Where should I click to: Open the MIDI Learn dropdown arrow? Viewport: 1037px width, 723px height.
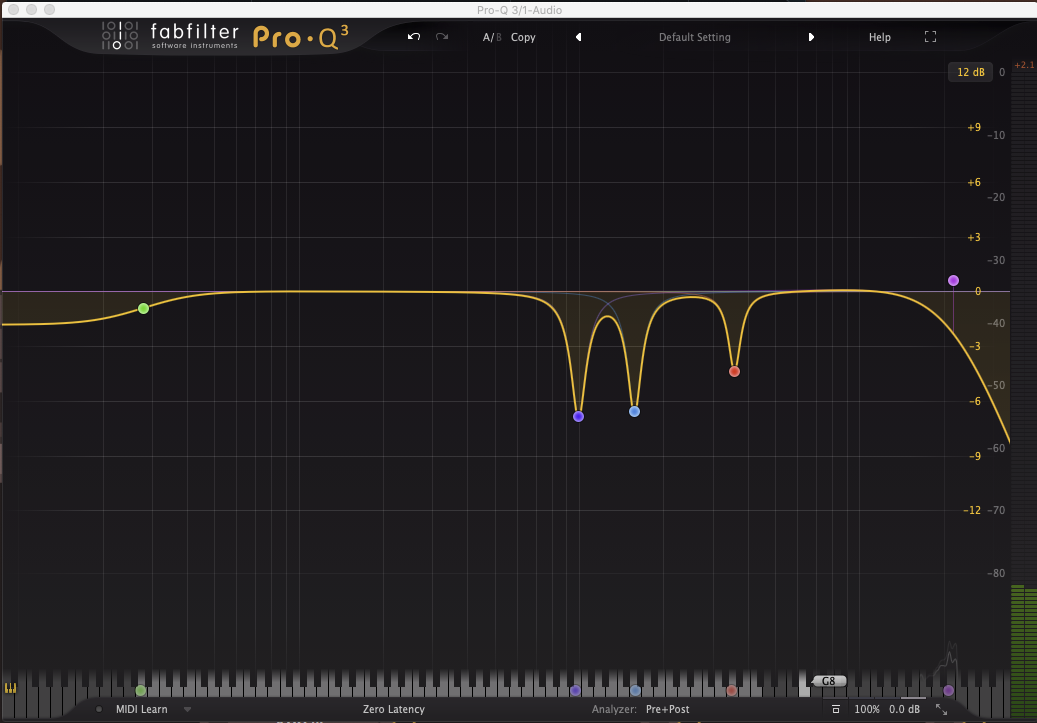[x=187, y=709]
